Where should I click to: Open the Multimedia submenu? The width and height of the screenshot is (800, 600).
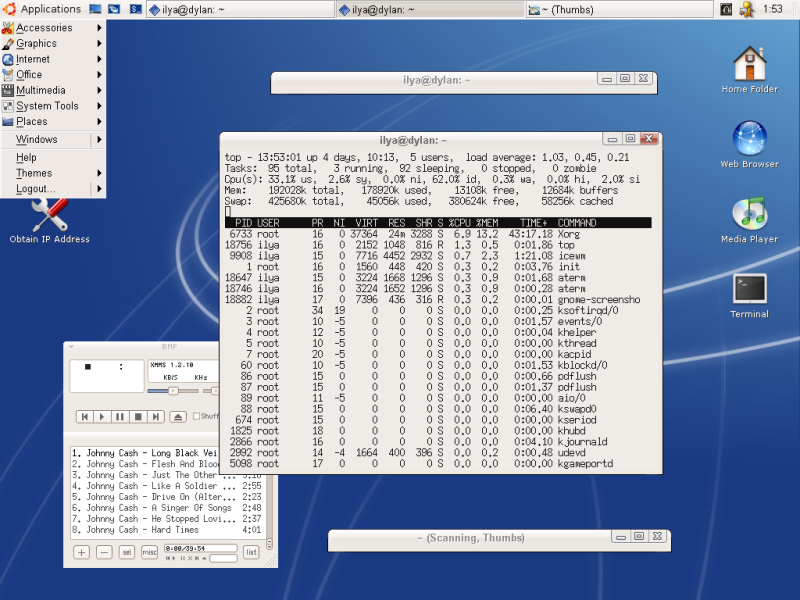click(53, 90)
